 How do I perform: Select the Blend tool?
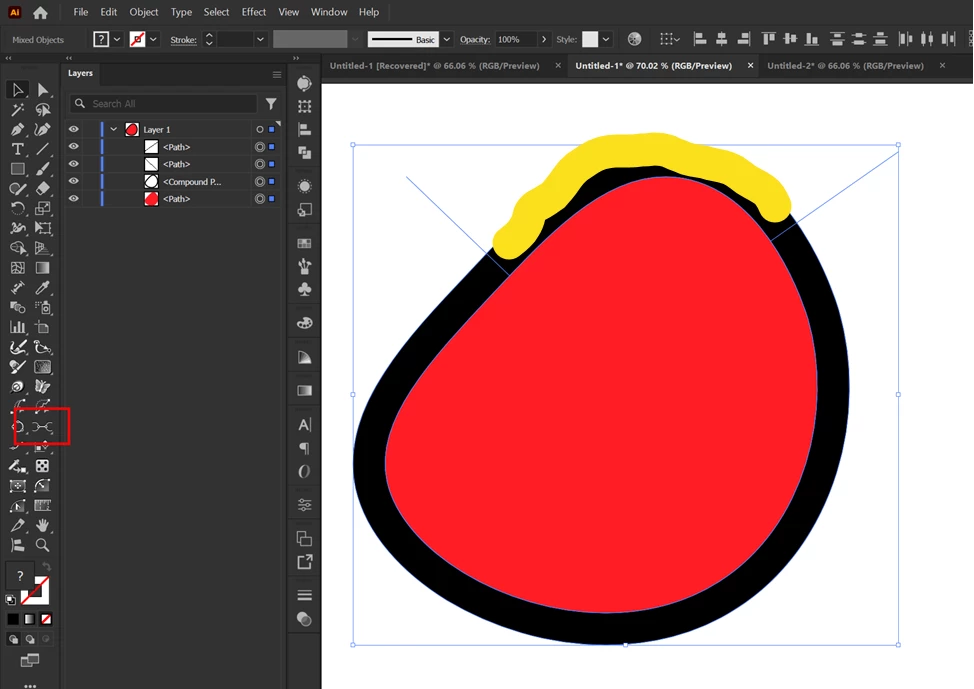17,308
